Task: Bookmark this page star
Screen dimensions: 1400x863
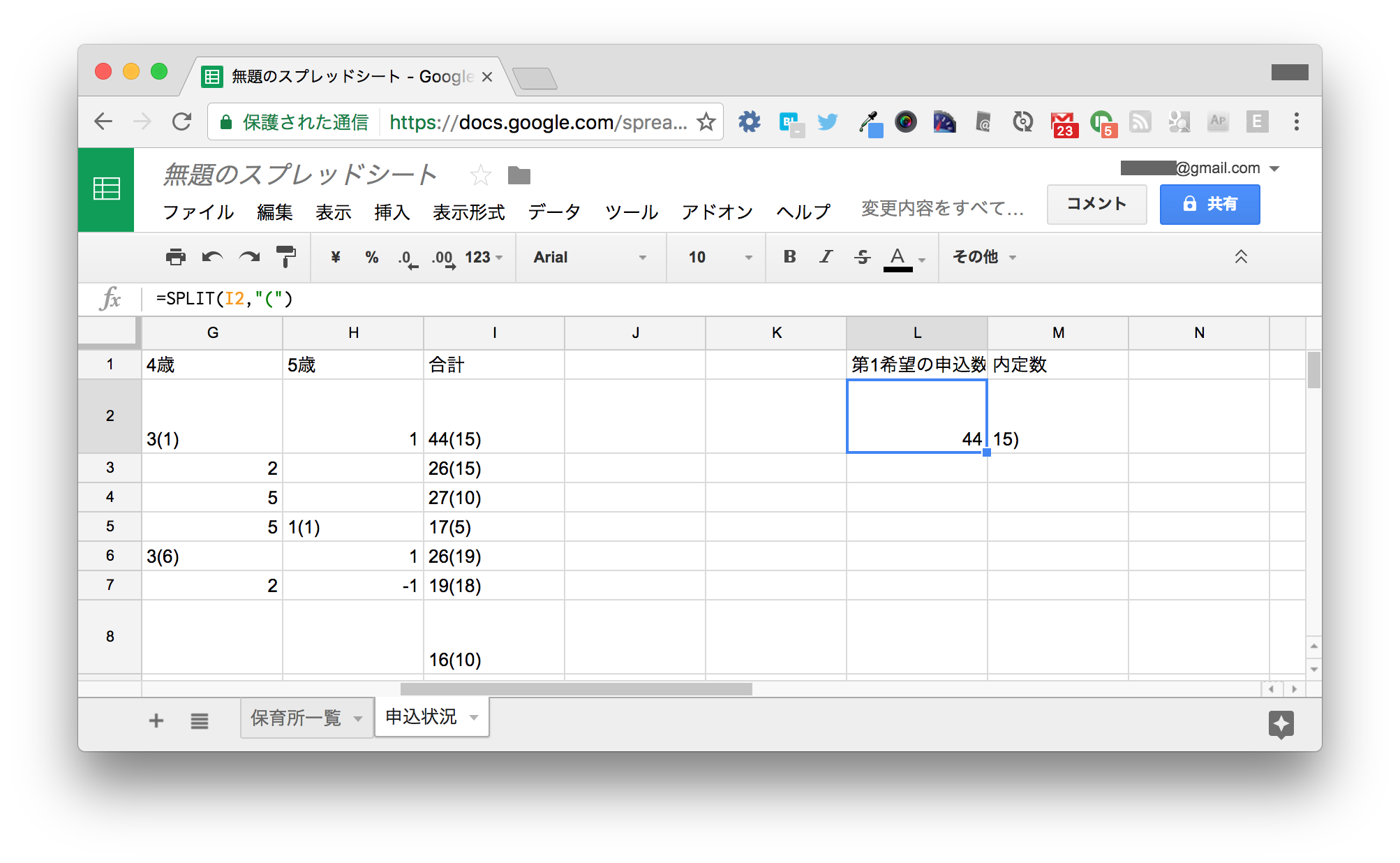Action: (706, 121)
